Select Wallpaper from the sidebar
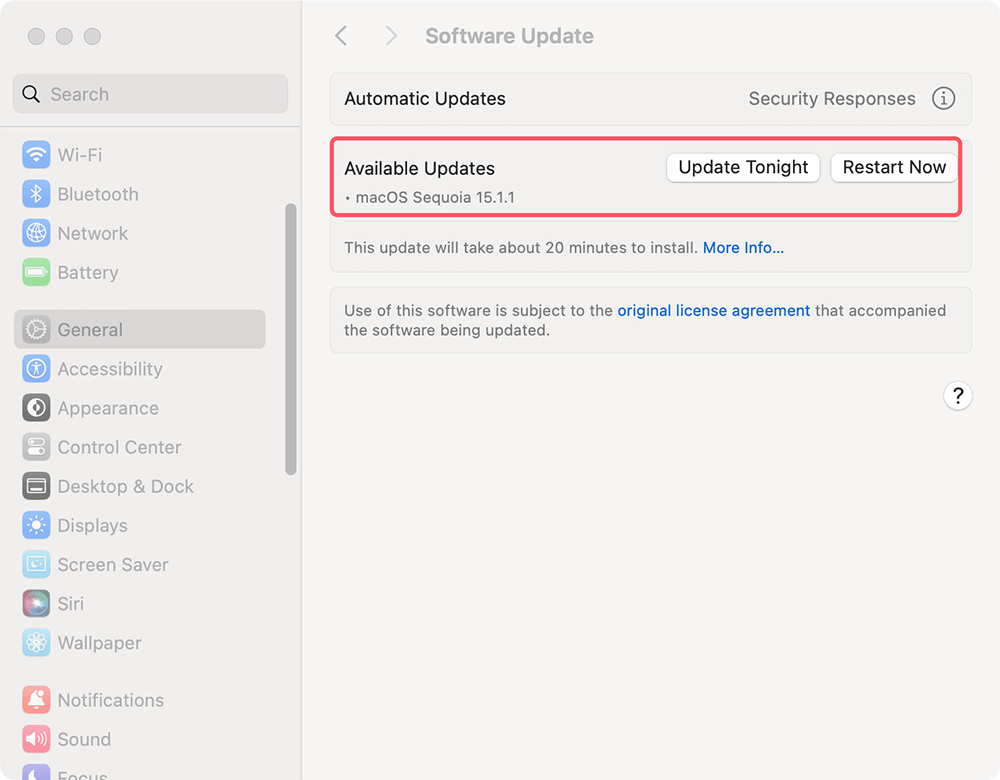 pos(35,642)
